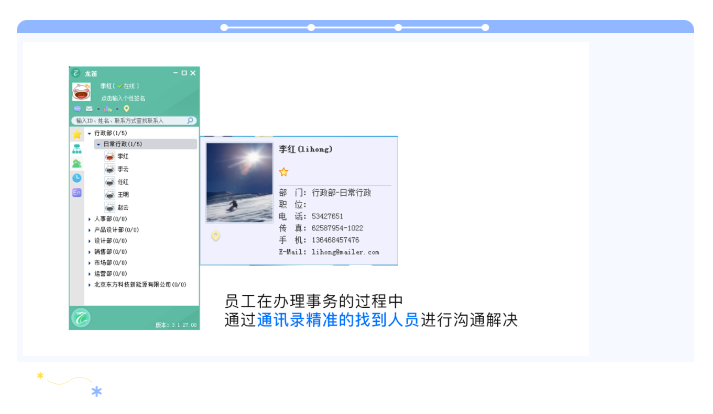Click the magnifier search icon
This screenshot has height=414, width=713.
click(191, 121)
